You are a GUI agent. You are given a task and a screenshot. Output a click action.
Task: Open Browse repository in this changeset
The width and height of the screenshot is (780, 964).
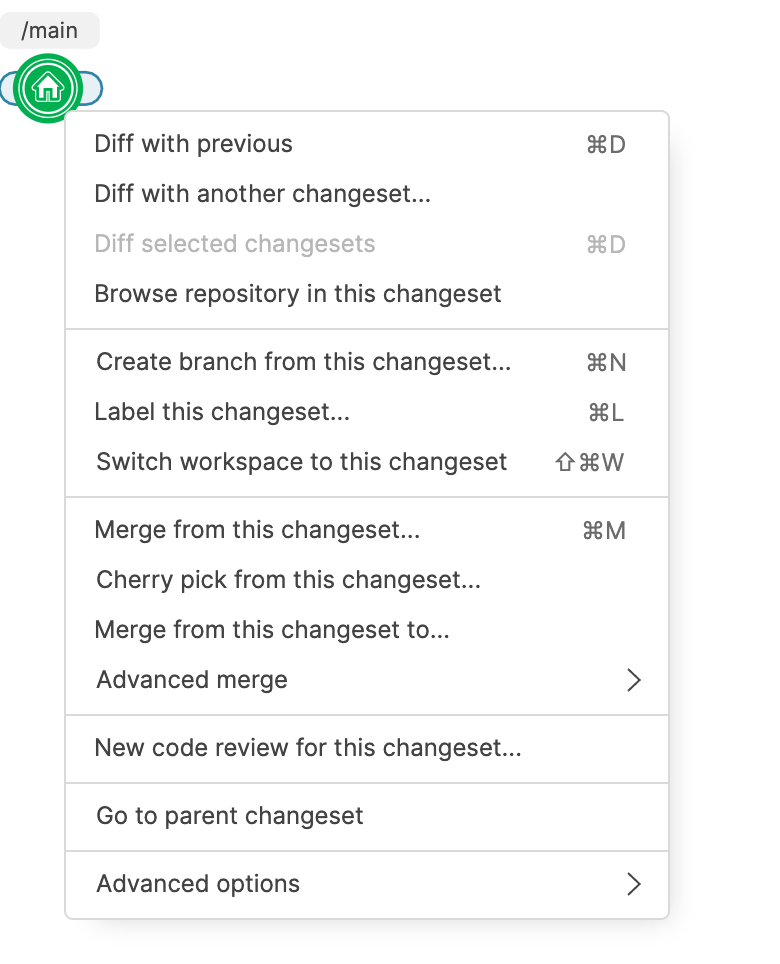click(x=297, y=294)
